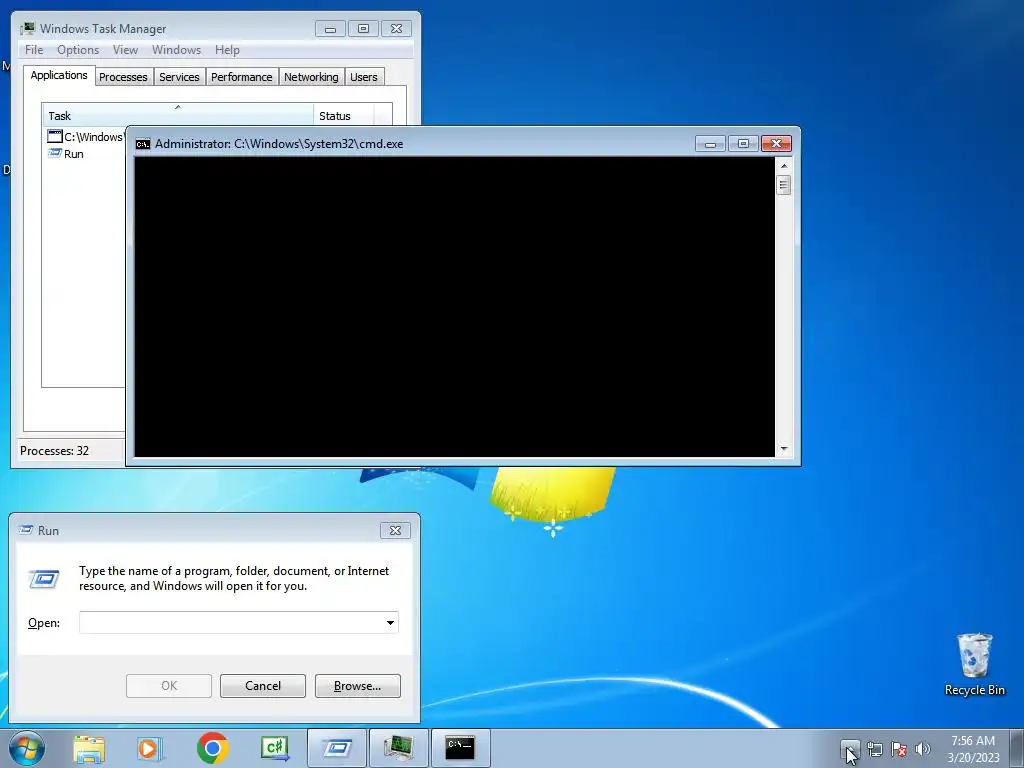Open the Windows Start menu orb
This screenshot has height=768, width=1024.
pyautogui.click(x=27, y=748)
